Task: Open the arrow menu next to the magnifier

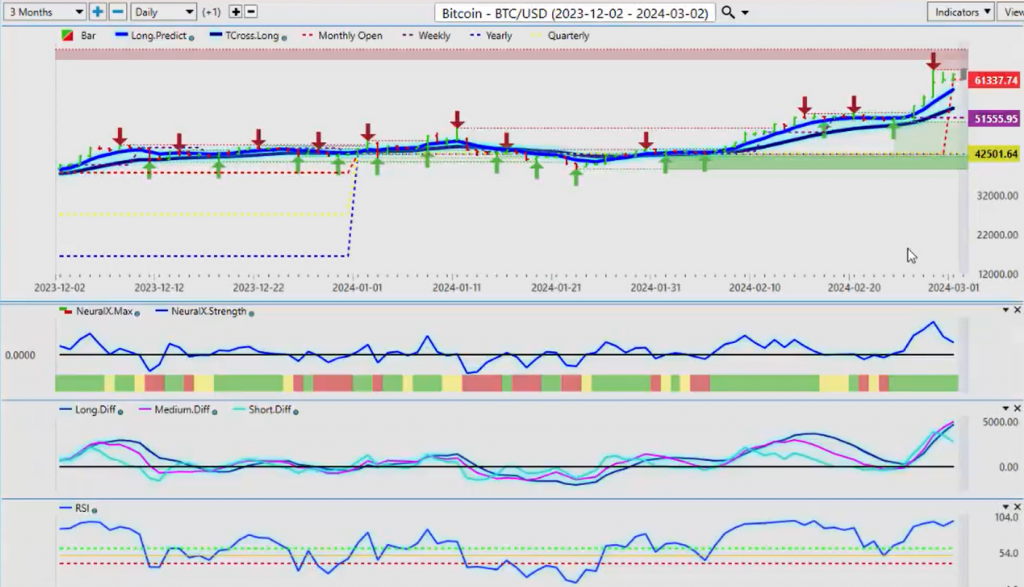Action: point(745,13)
